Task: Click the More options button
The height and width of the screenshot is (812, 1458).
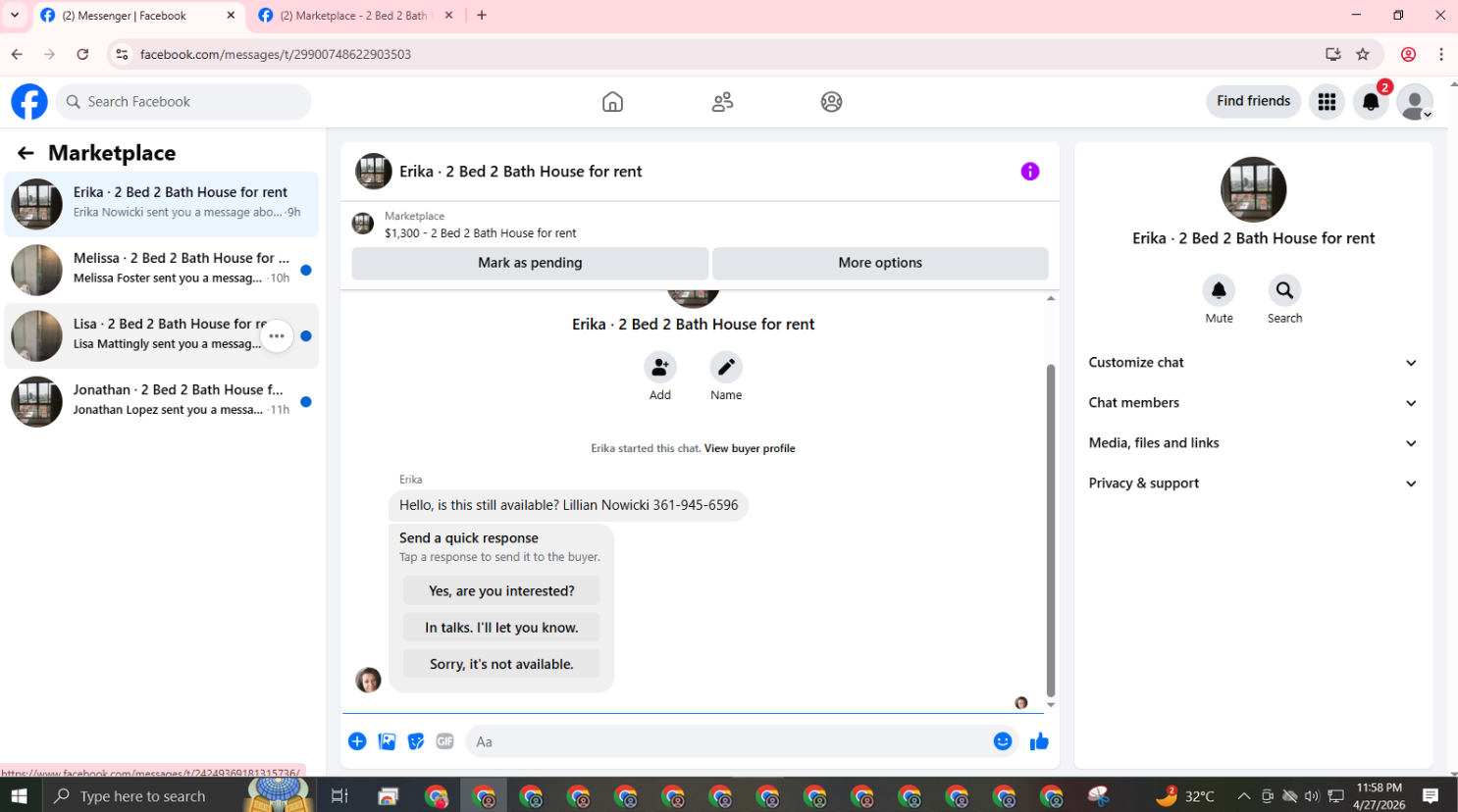Action: tap(880, 263)
